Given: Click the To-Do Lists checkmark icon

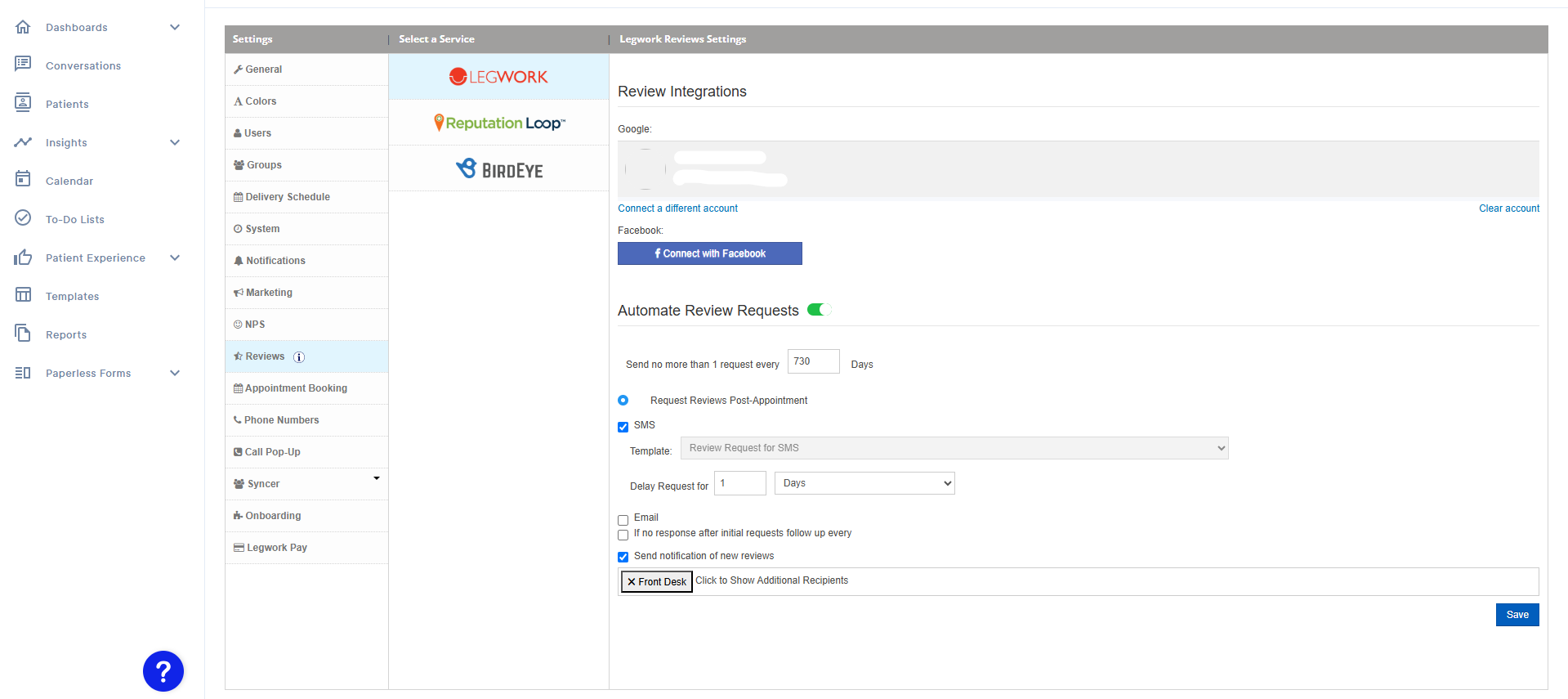Looking at the screenshot, I should point(23,217).
